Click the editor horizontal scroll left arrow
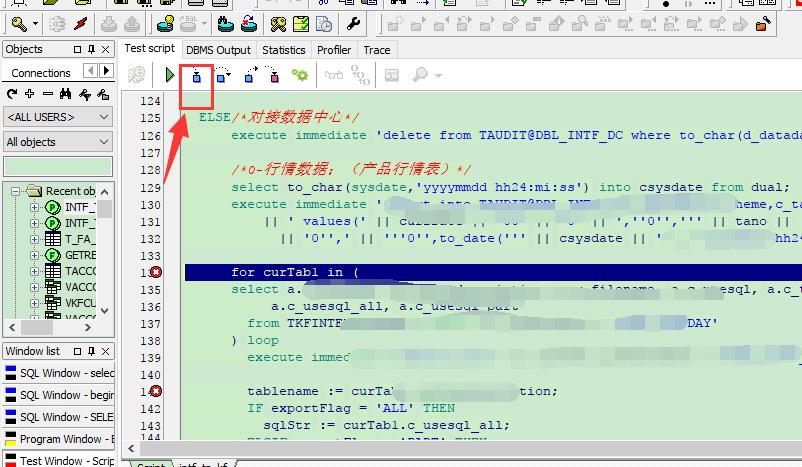Screen dimensions: 802x467 point(131,449)
